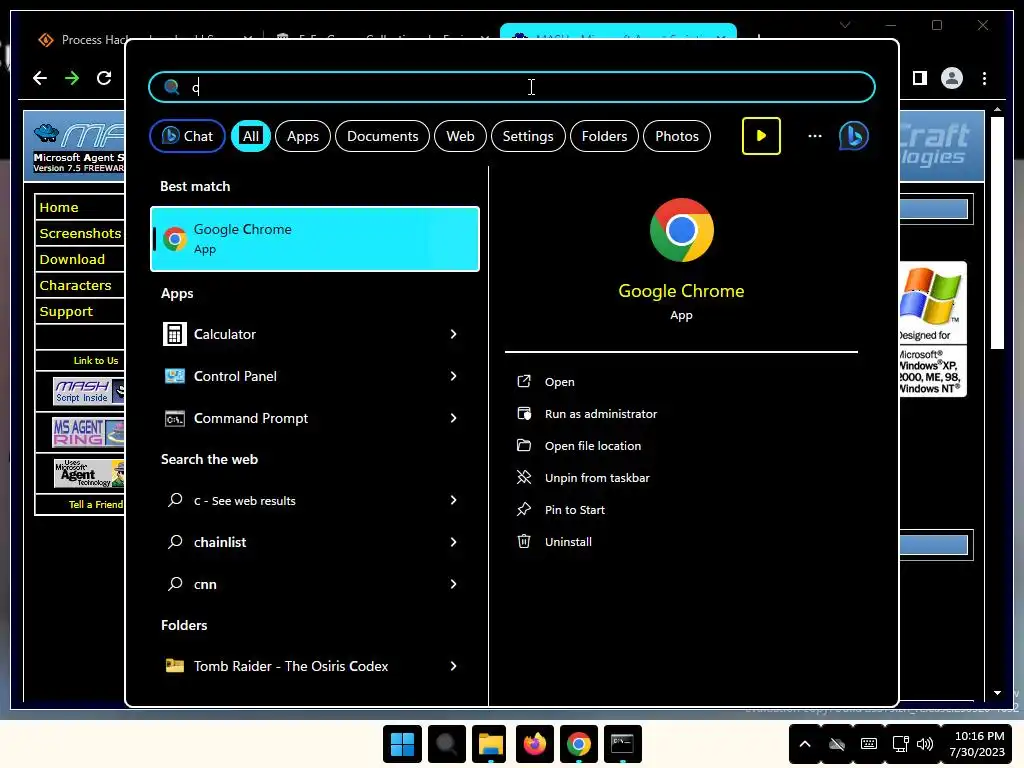This screenshot has height=768, width=1024.
Task: Click search icon beside cnn
Action: tap(174, 584)
